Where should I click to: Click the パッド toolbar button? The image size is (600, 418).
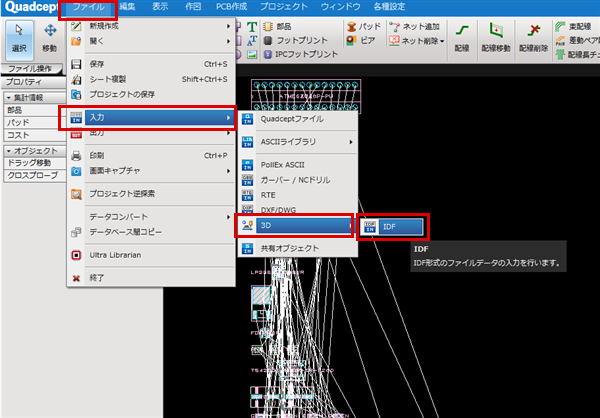(364, 26)
